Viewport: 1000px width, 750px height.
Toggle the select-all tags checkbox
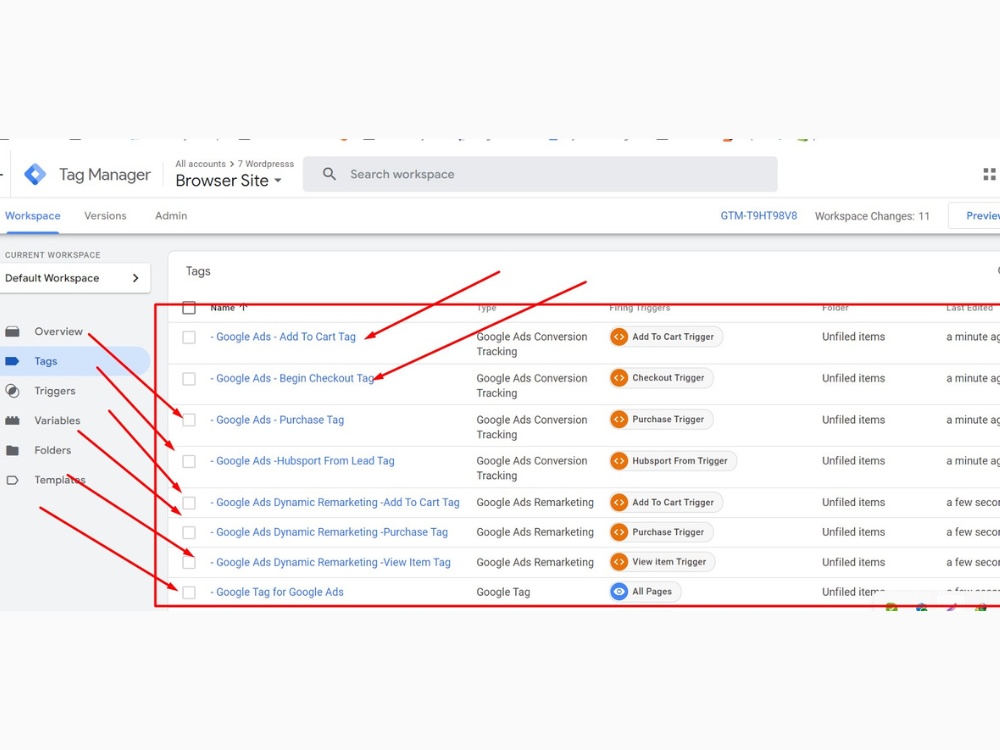click(x=189, y=308)
